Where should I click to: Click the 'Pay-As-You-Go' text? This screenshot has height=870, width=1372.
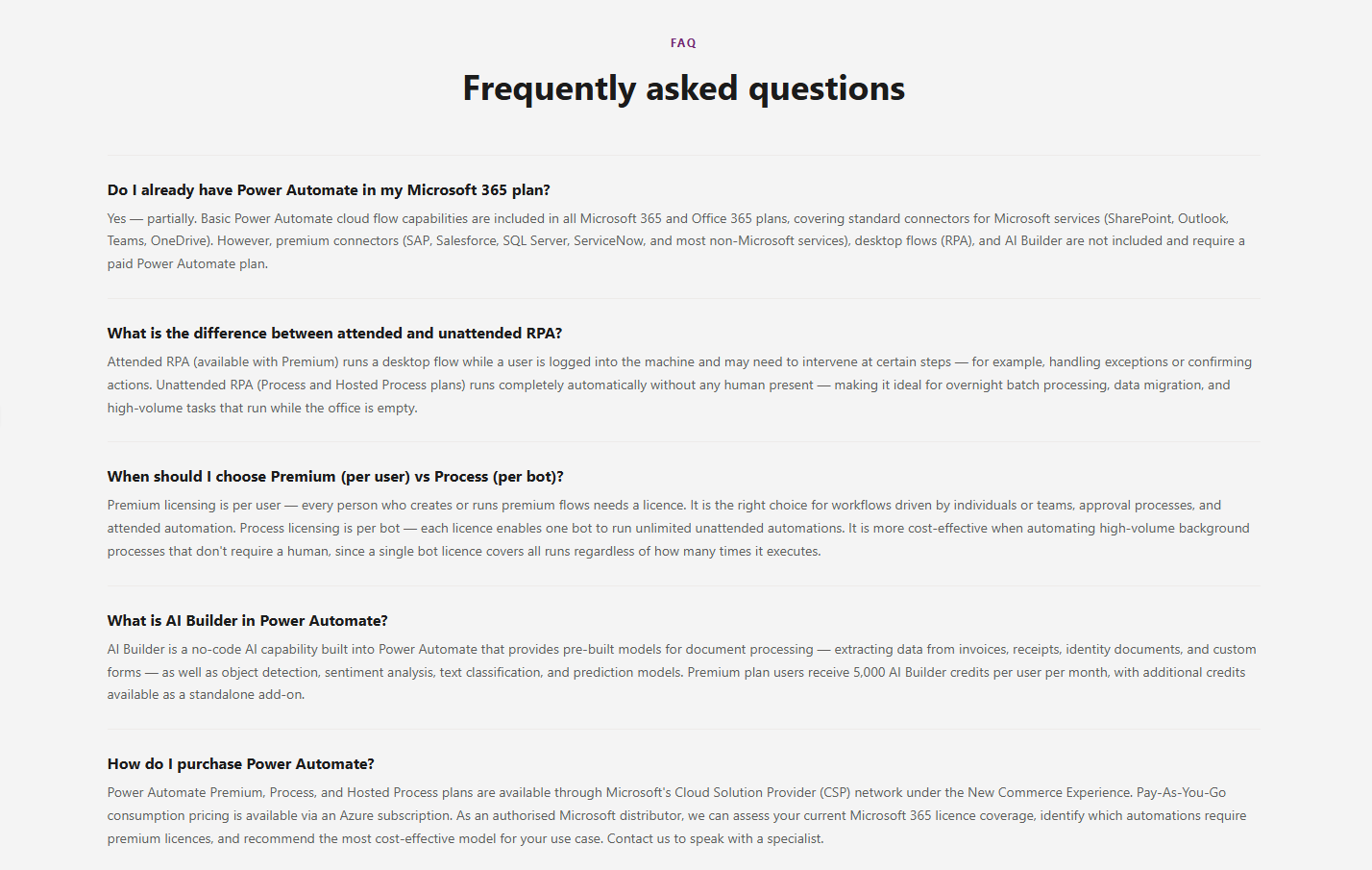(x=1181, y=793)
